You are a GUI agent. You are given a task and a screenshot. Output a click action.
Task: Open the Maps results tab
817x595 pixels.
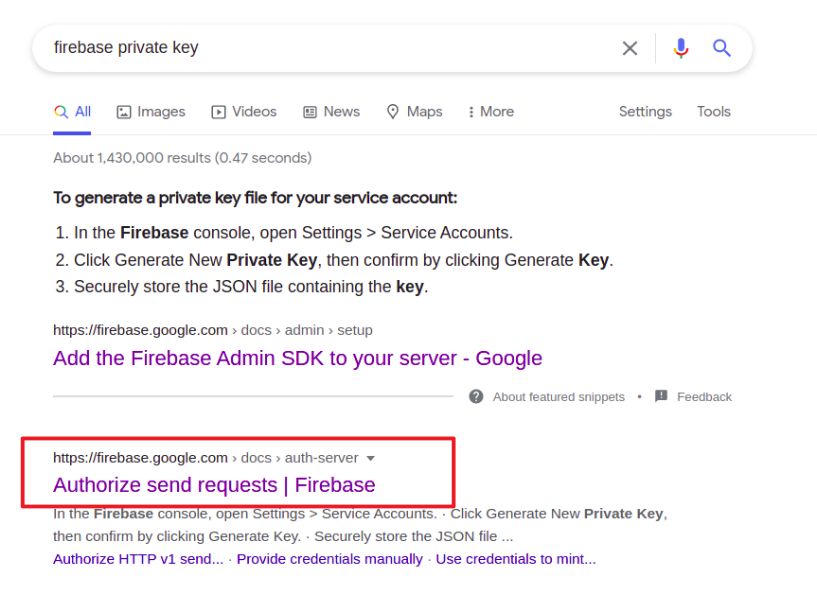tap(414, 112)
